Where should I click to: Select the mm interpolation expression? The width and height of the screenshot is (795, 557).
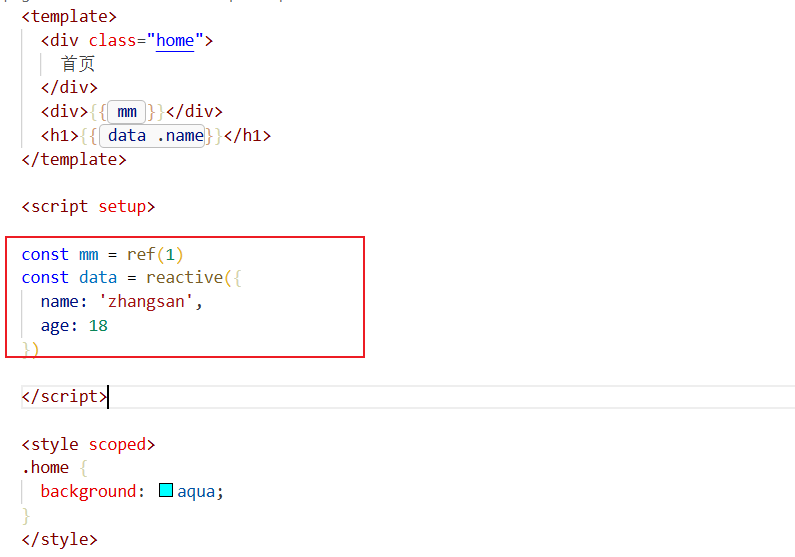click(x=127, y=112)
